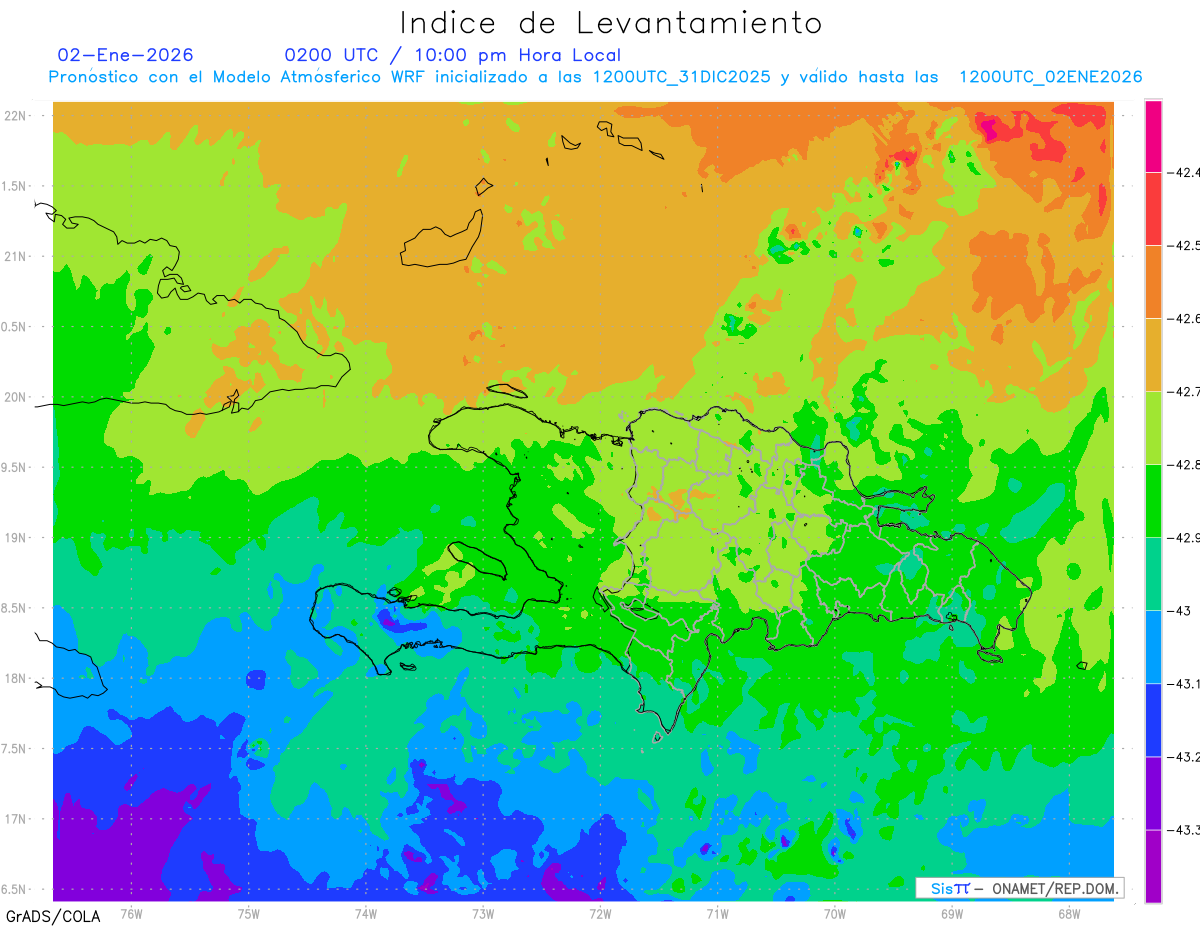Click the 'GrADS/COLA' credit label
The height and width of the screenshot is (927, 1200).
coord(53,916)
